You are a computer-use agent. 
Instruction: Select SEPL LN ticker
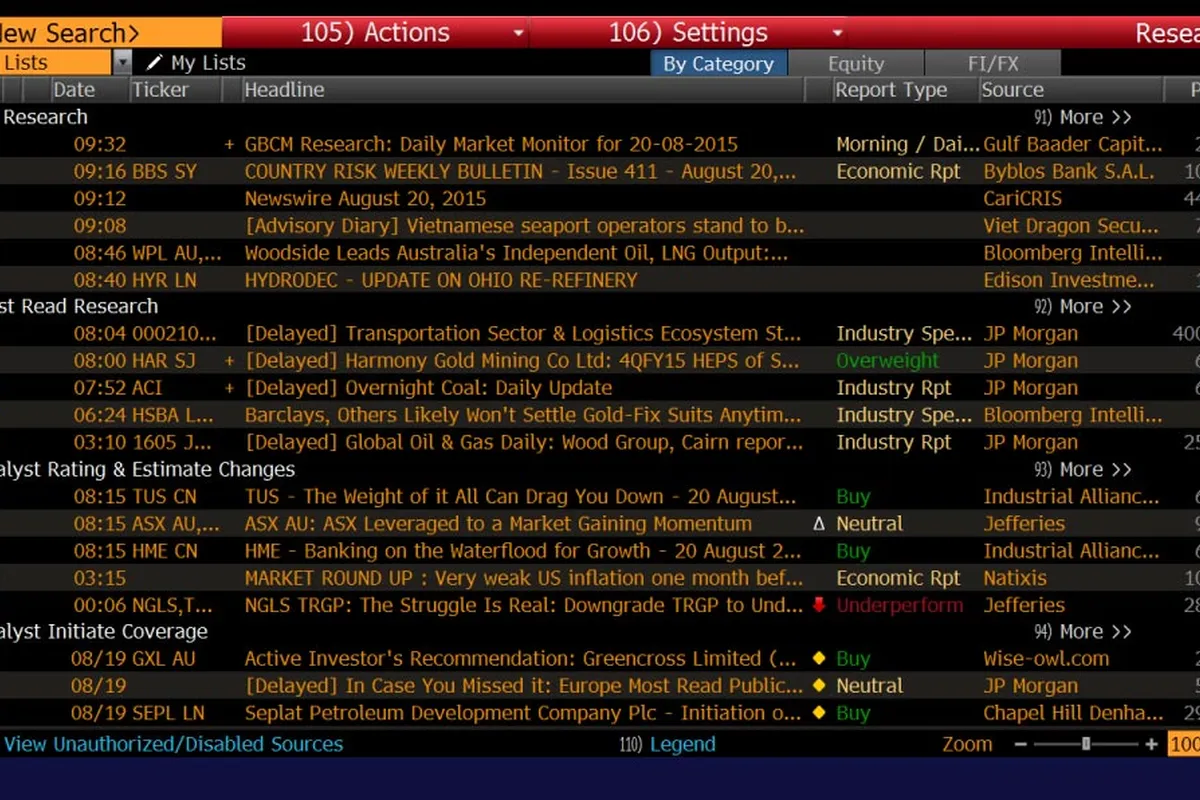coord(168,713)
